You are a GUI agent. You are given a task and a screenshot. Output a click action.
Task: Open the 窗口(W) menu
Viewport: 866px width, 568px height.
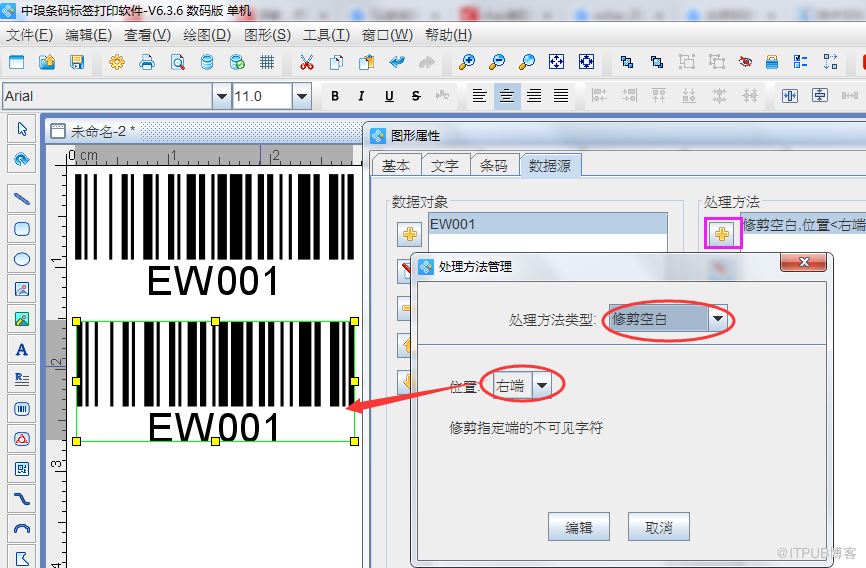point(387,35)
